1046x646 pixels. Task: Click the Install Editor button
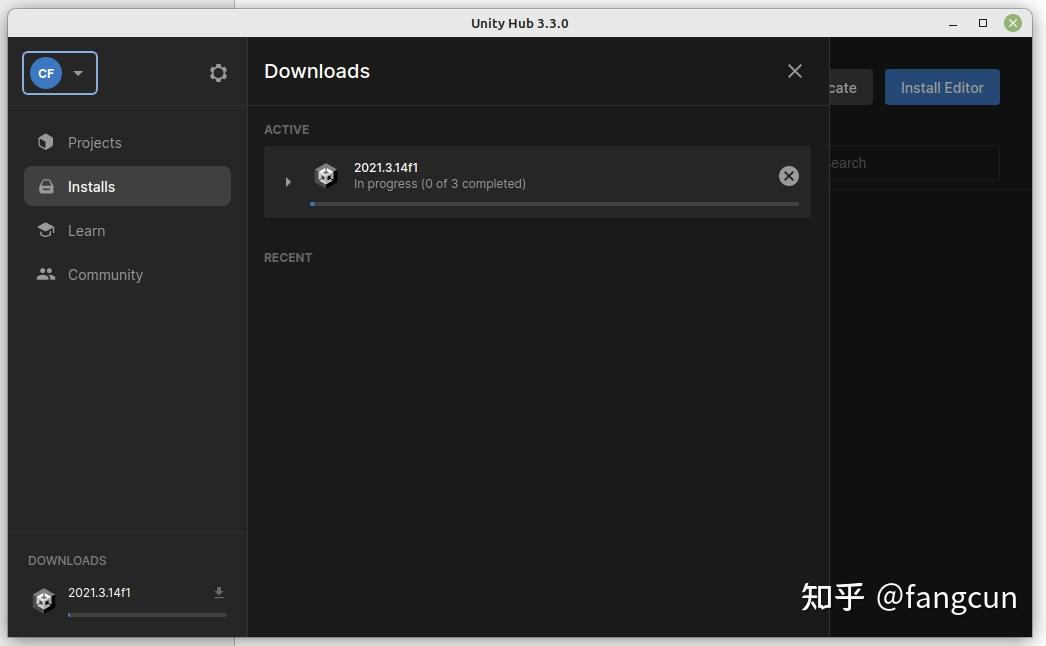point(941,87)
